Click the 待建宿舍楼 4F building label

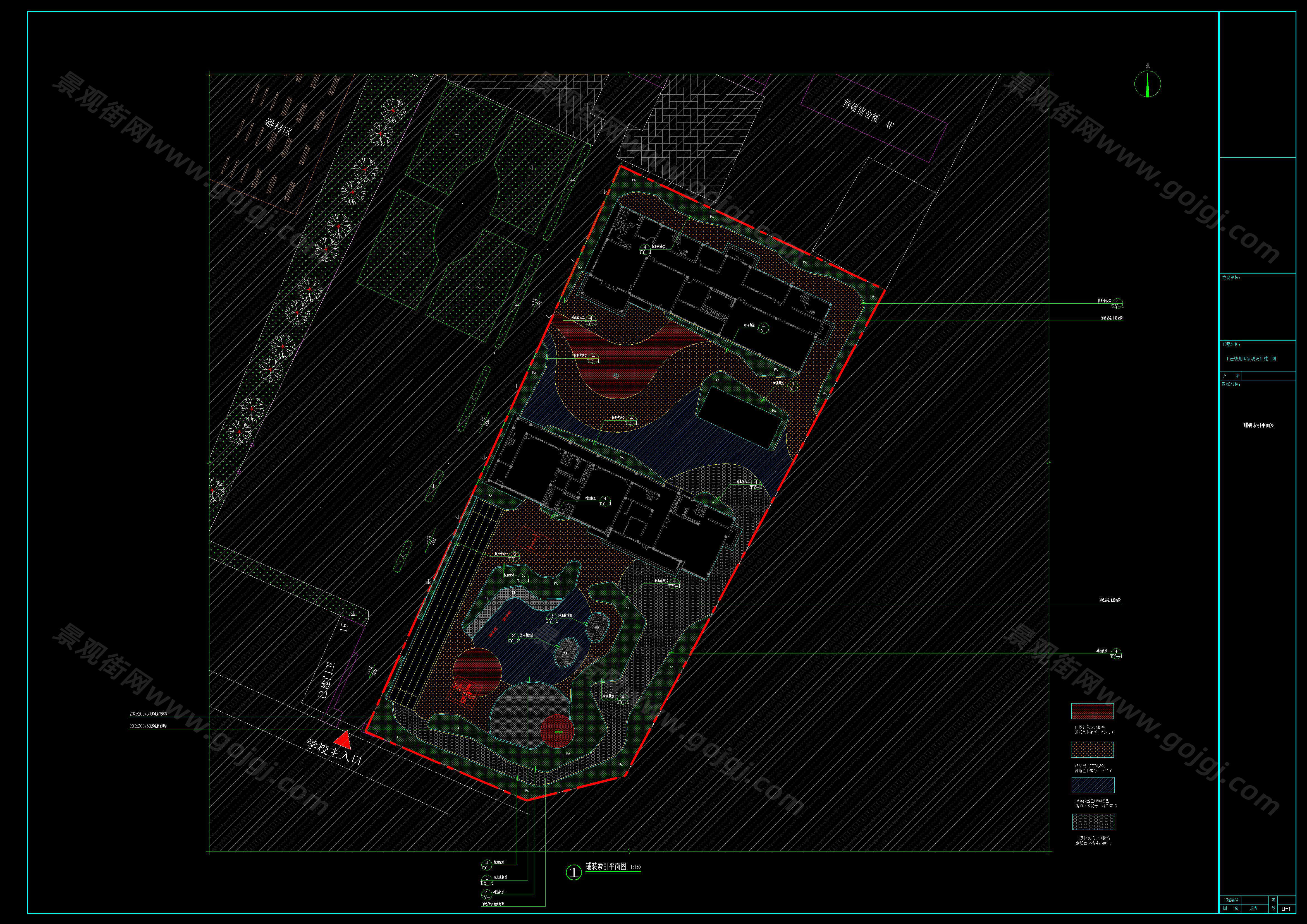click(x=869, y=114)
